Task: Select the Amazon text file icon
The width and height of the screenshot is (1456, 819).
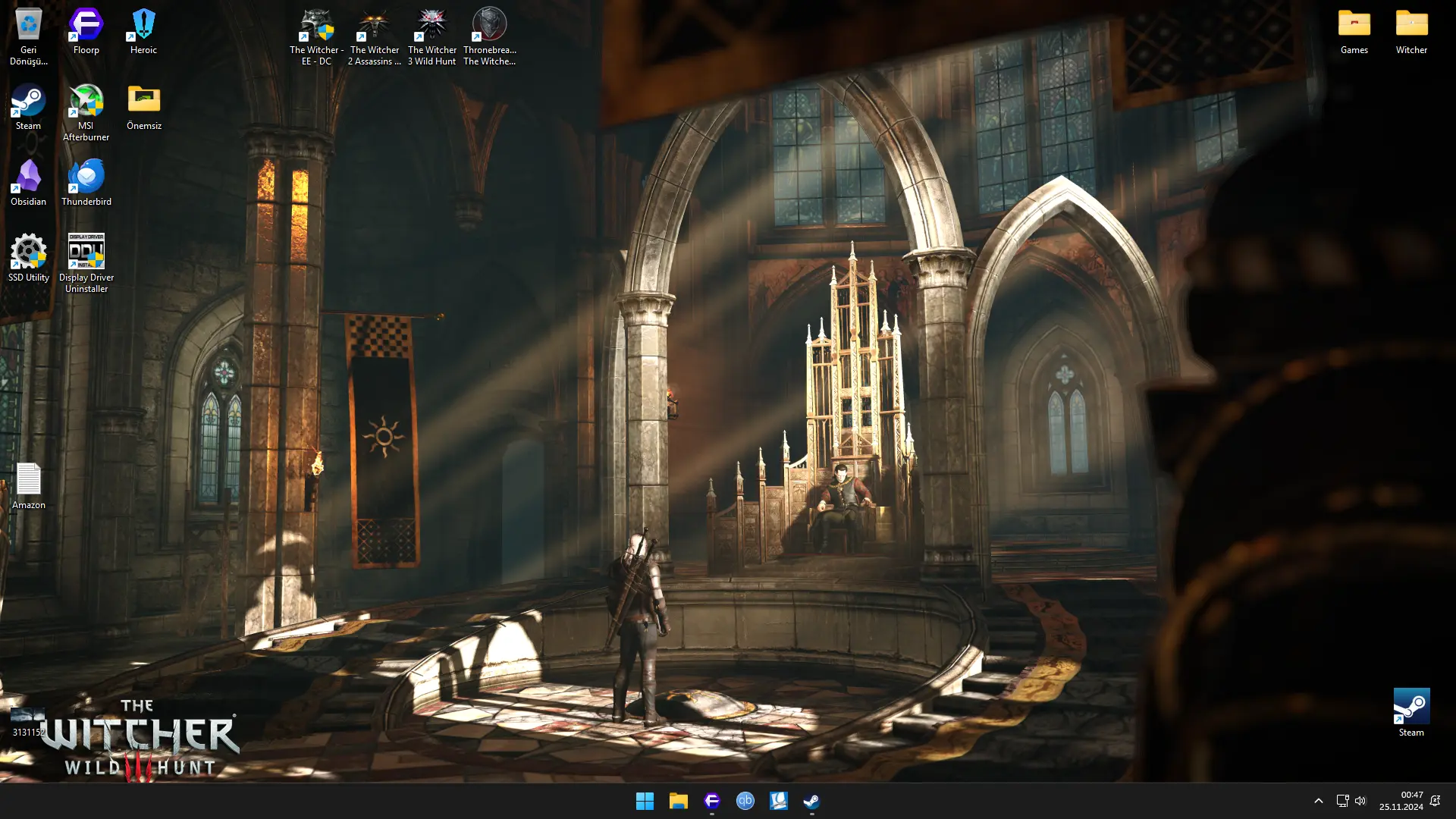Action: click(28, 486)
